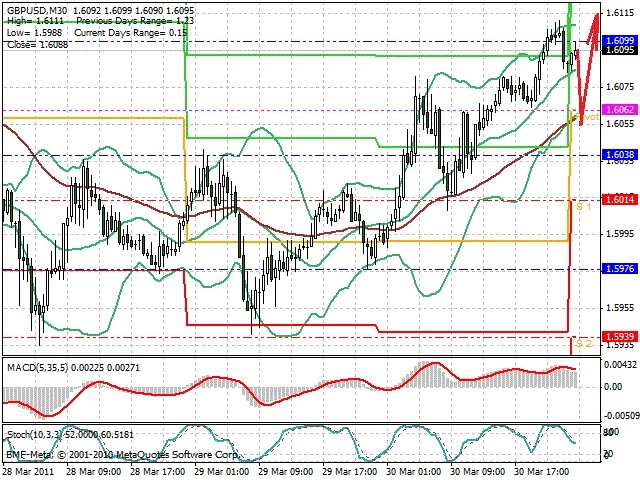Select the magenta 1.6062 price label
Image resolution: width=640 pixels, height=480 pixels.
(620, 110)
